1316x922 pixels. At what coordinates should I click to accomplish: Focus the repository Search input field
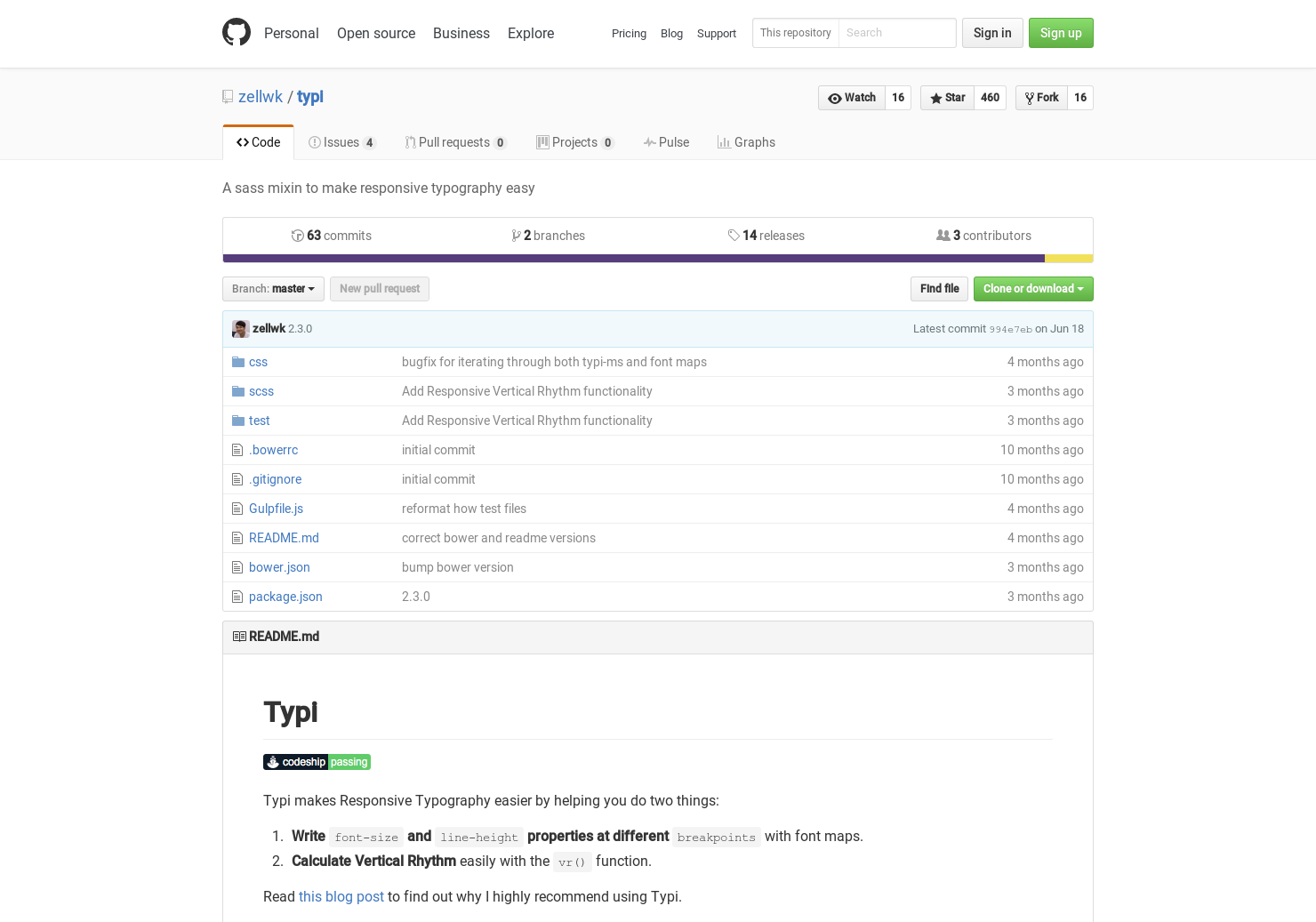897,33
